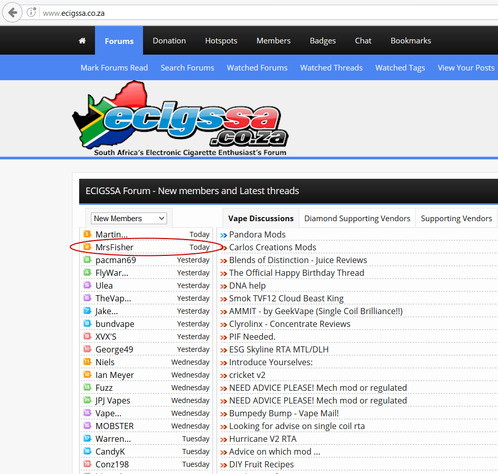Click View Your Posts link
The width and height of the screenshot is (498, 474).
[x=466, y=68]
